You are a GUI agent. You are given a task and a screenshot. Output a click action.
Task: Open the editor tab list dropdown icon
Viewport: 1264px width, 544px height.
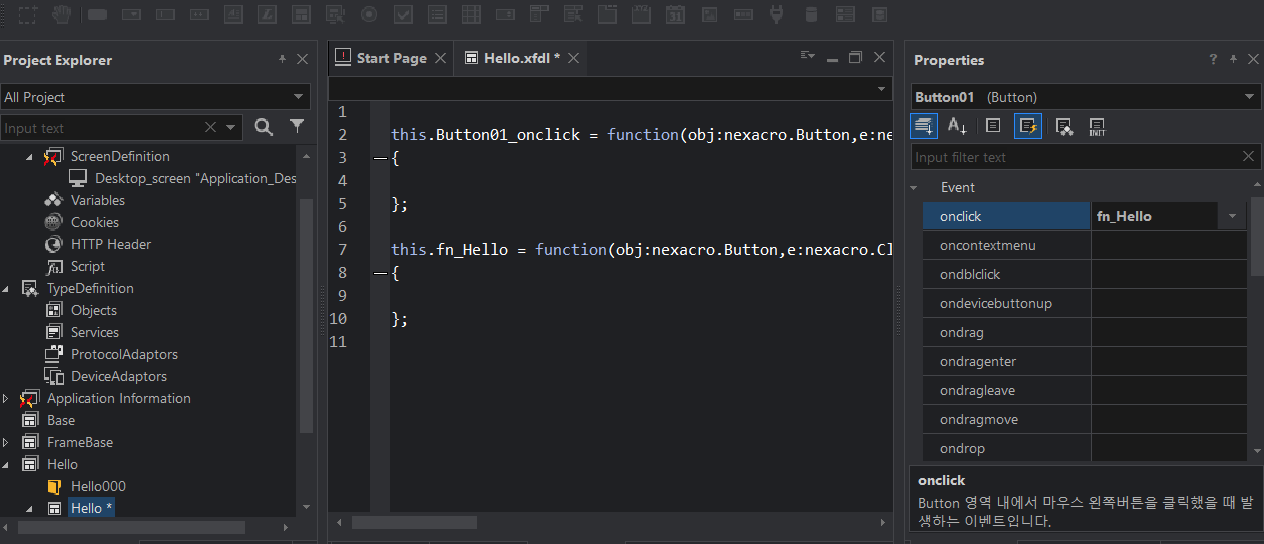[x=808, y=57]
